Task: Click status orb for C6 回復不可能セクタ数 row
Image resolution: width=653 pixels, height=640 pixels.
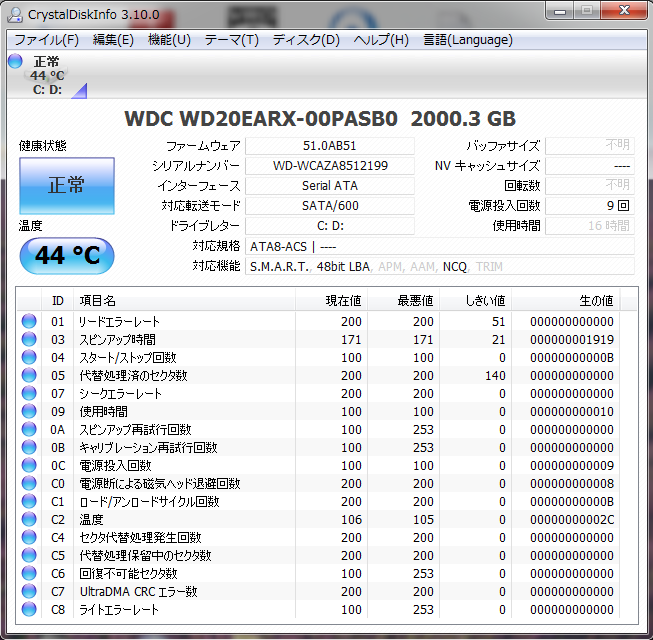Action: point(29,573)
